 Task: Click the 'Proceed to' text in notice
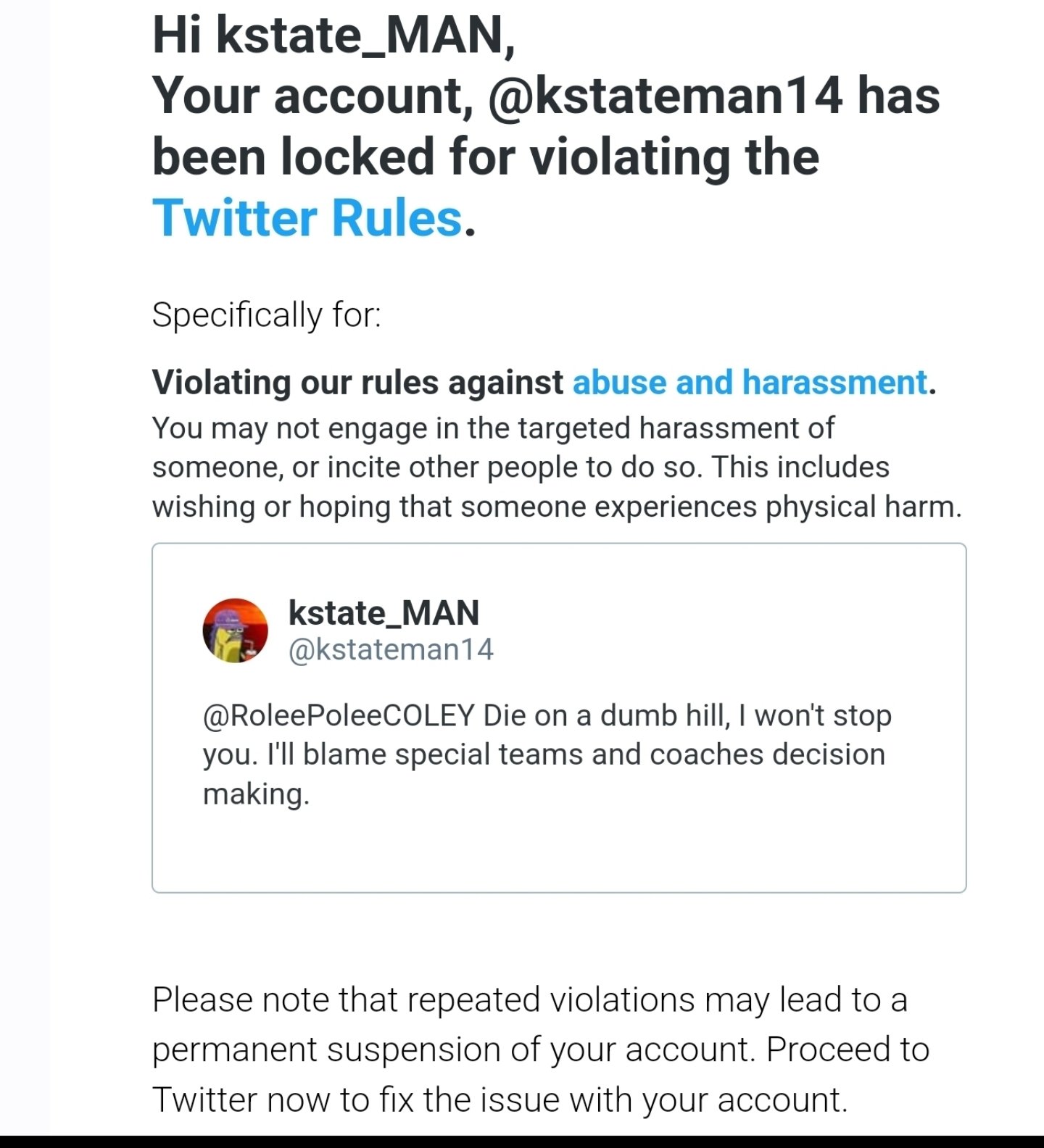coord(848,1049)
